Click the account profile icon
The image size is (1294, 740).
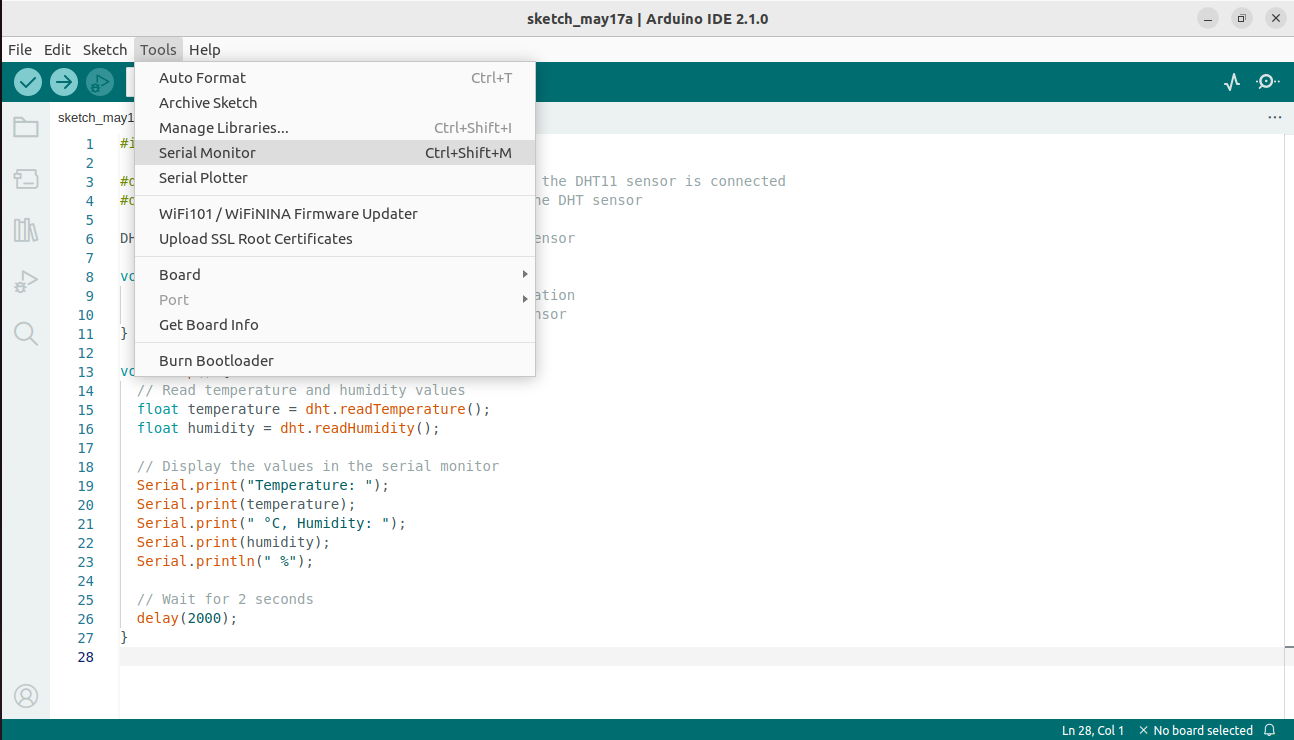coord(26,696)
